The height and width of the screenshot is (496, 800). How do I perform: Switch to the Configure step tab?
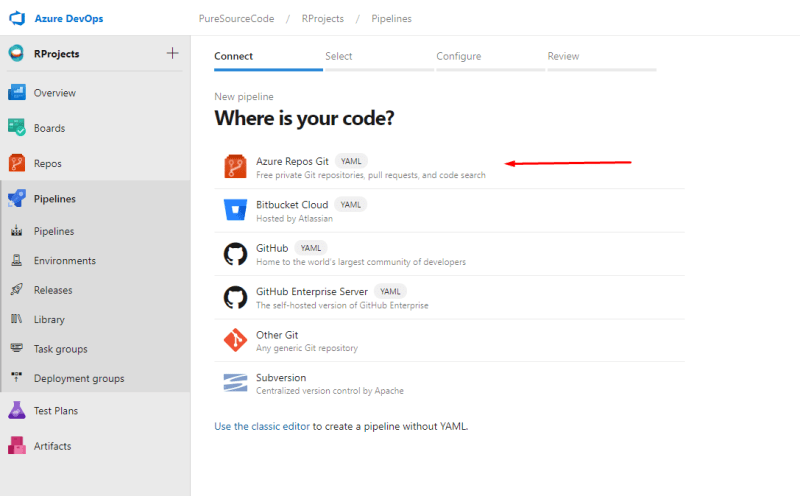point(490,57)
